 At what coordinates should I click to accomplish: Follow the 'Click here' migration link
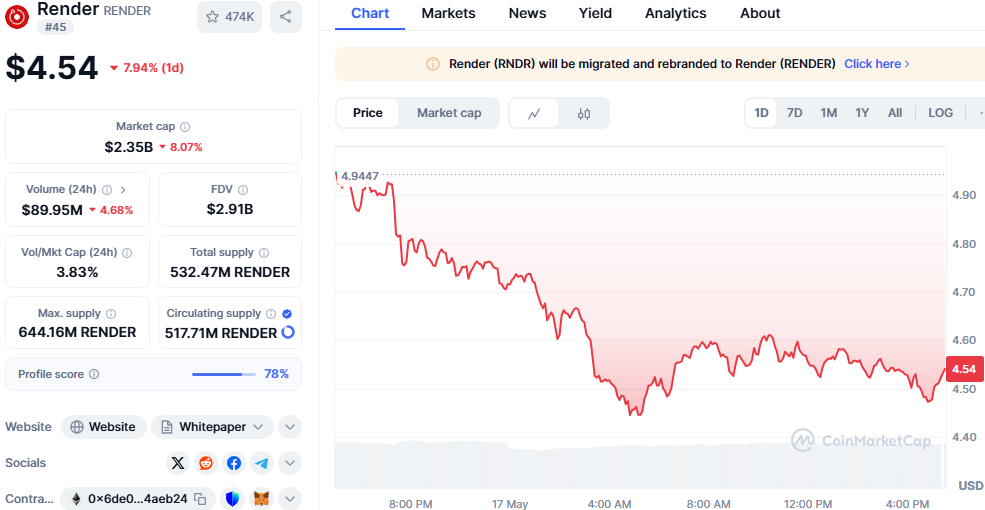click(x=877, y=64)
